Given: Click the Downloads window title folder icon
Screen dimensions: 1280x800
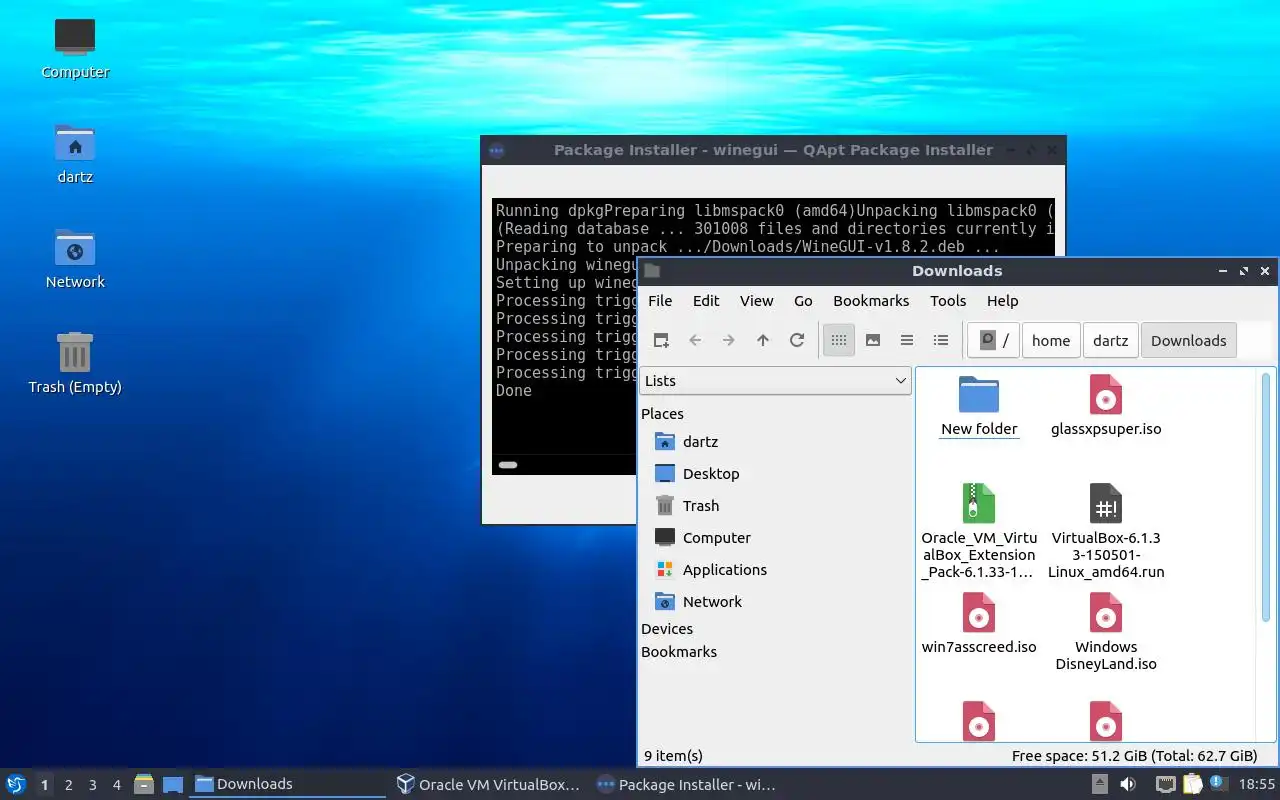Looking at the screenshot, I should 652,271.
